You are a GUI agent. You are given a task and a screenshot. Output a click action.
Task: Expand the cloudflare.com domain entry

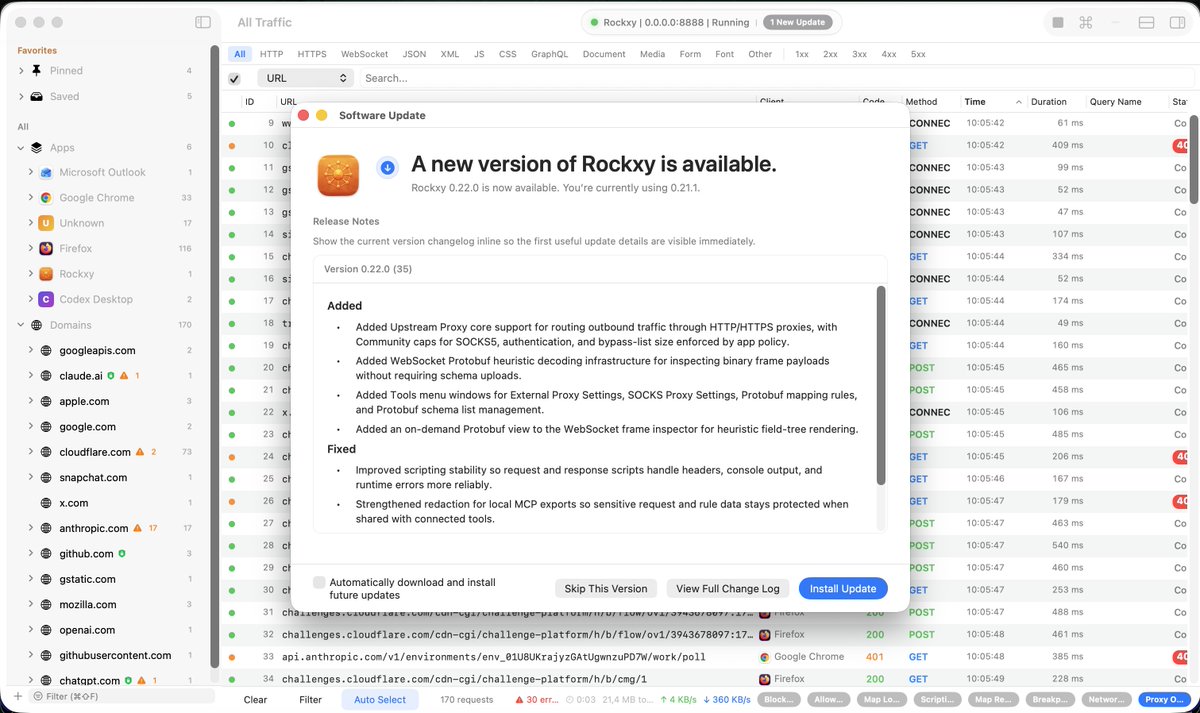tap(31, 452)
